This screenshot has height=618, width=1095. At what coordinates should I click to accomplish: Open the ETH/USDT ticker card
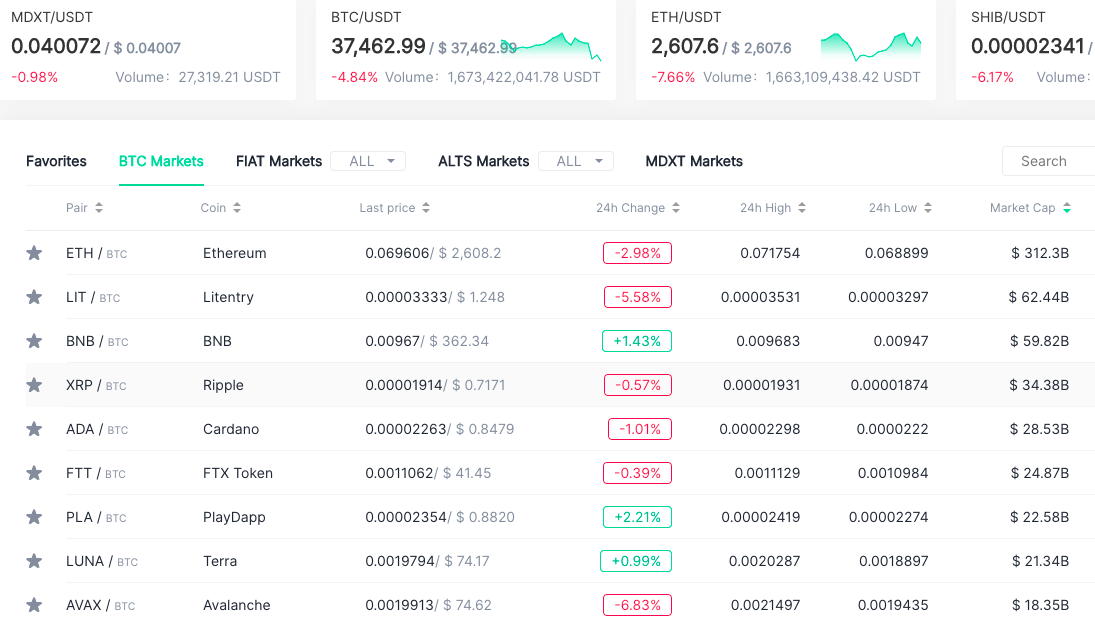click(x=786, y=50)
